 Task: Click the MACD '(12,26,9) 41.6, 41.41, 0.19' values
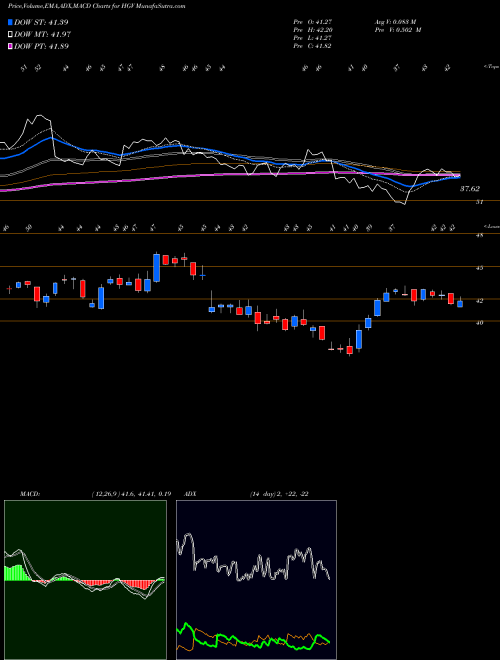131,494
